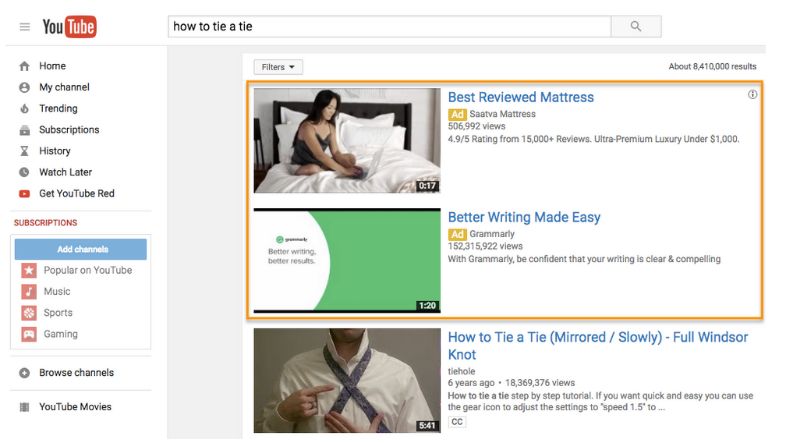Click the Grammarly advertiser name

click(492, 234)
